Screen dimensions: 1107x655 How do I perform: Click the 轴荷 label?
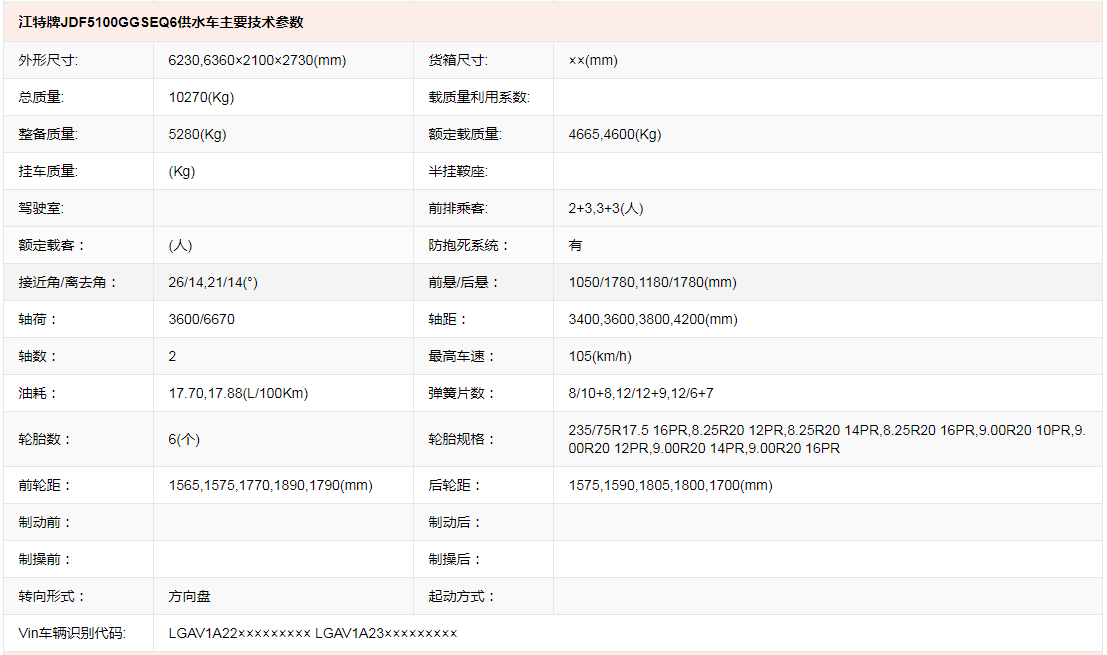[37, 320]
